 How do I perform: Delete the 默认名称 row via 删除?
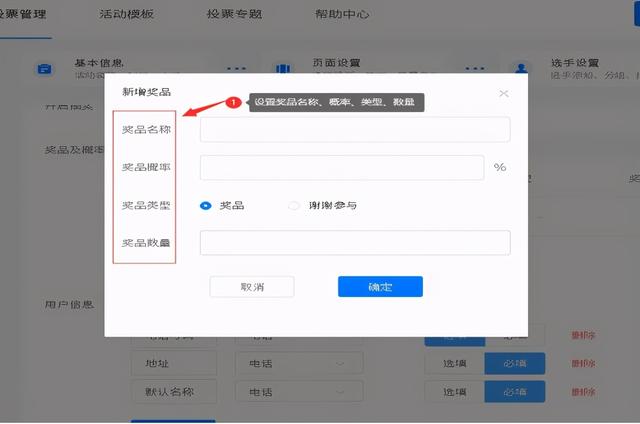coord(583,392)
